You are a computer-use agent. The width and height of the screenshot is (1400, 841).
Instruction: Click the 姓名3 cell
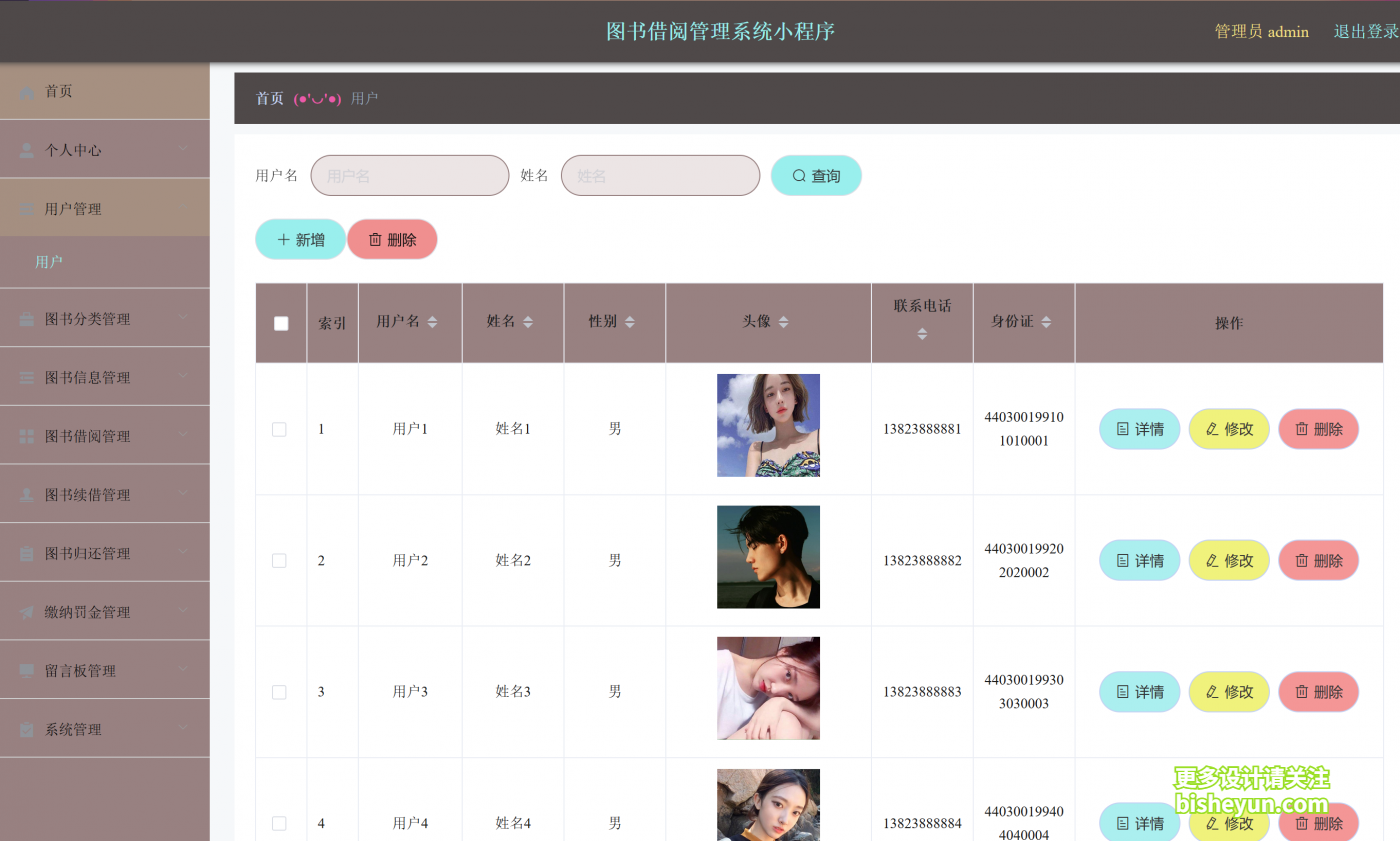(513, 692)
